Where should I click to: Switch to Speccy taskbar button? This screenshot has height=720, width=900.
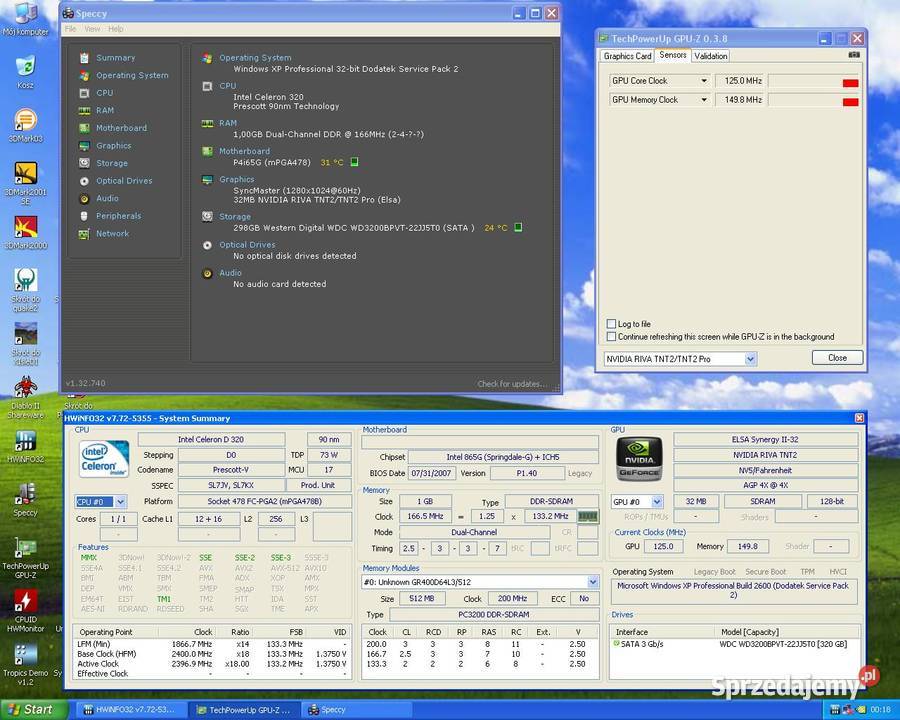coord(356,710)
